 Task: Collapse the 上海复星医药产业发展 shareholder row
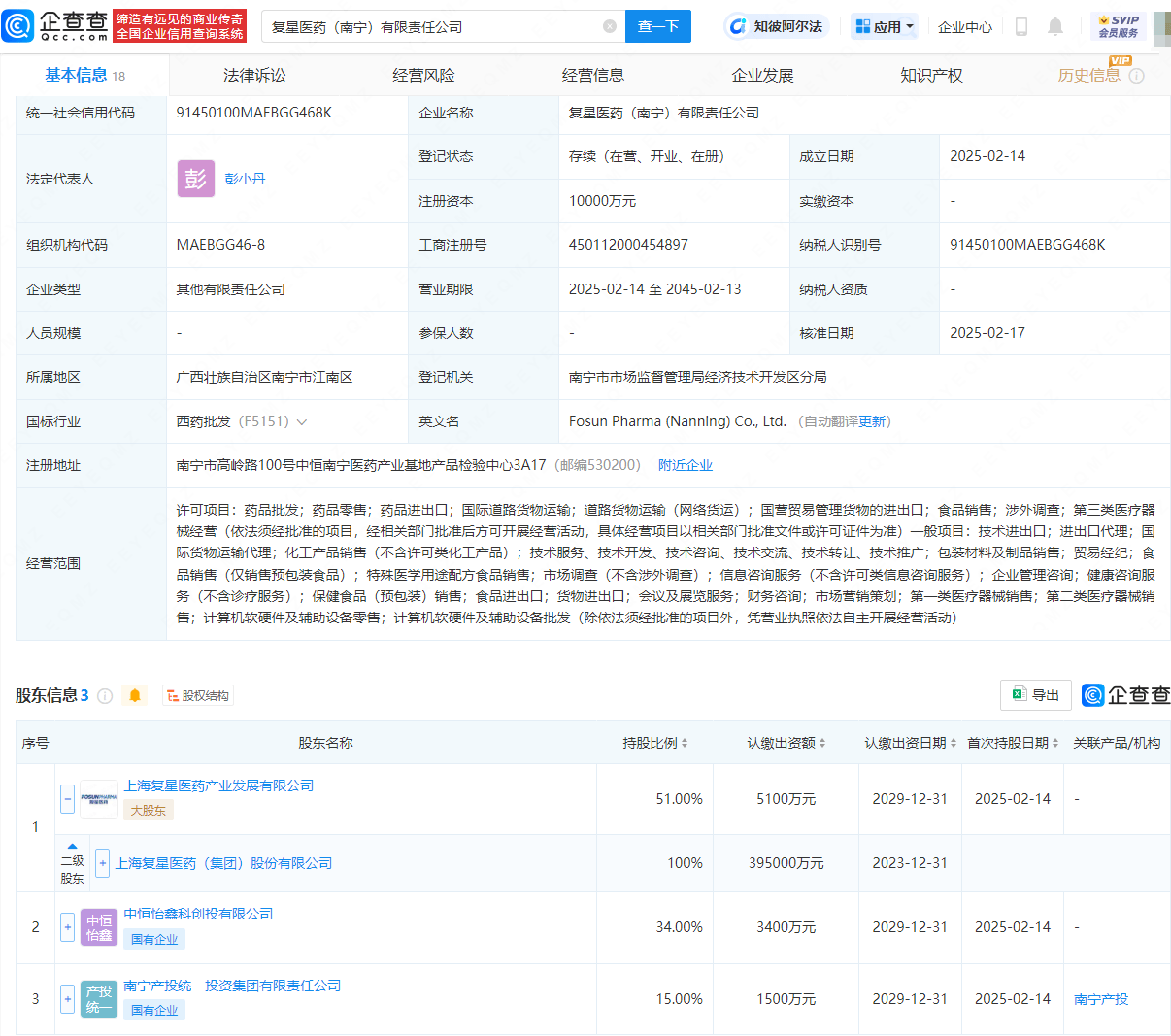67,799
